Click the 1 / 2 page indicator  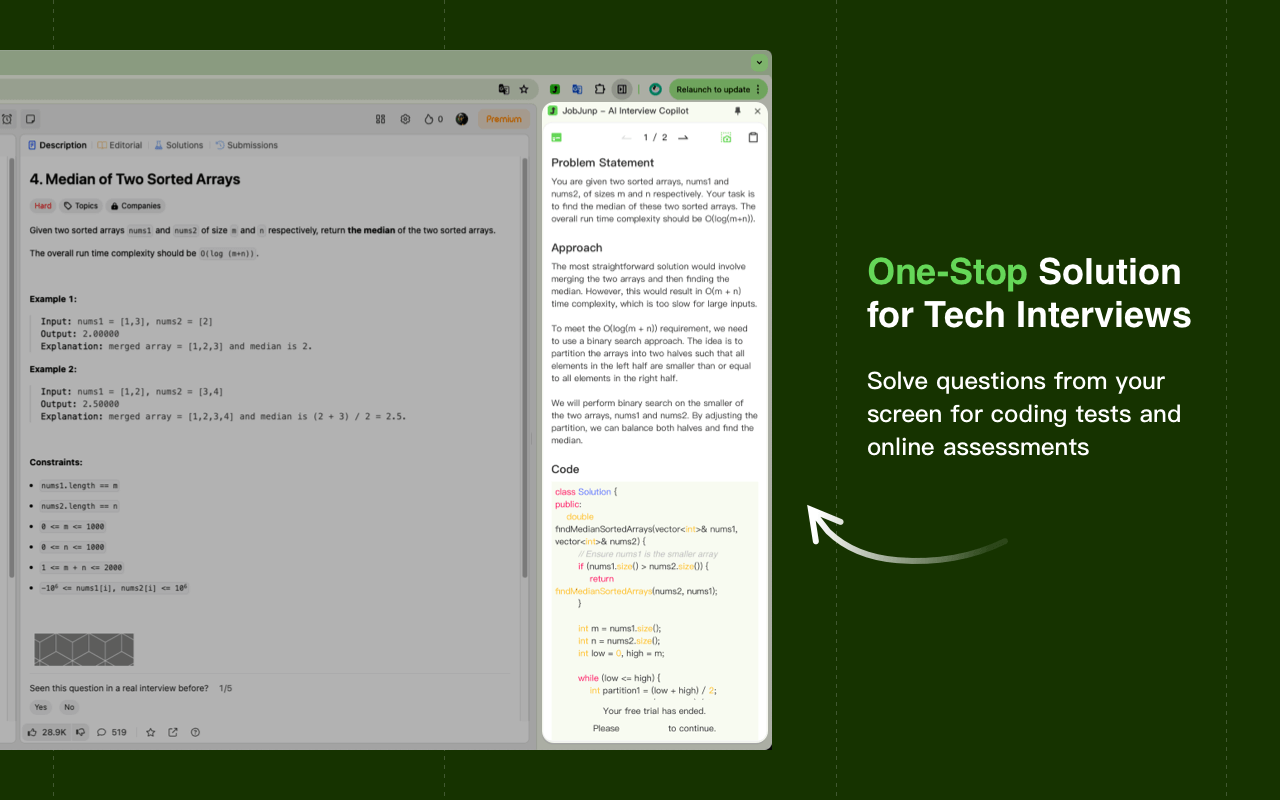(655, 137)
